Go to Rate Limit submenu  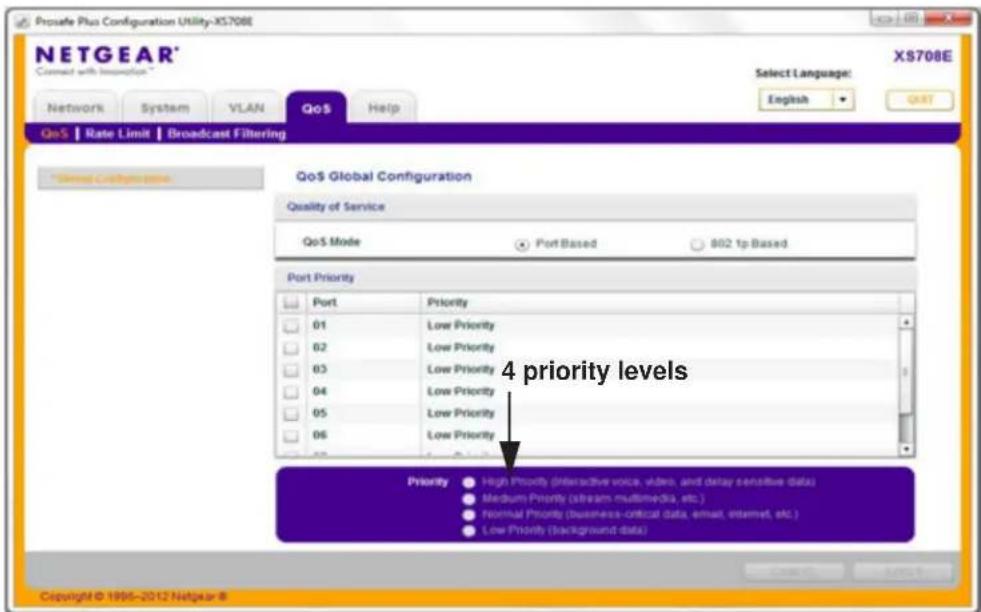(118, 133)
